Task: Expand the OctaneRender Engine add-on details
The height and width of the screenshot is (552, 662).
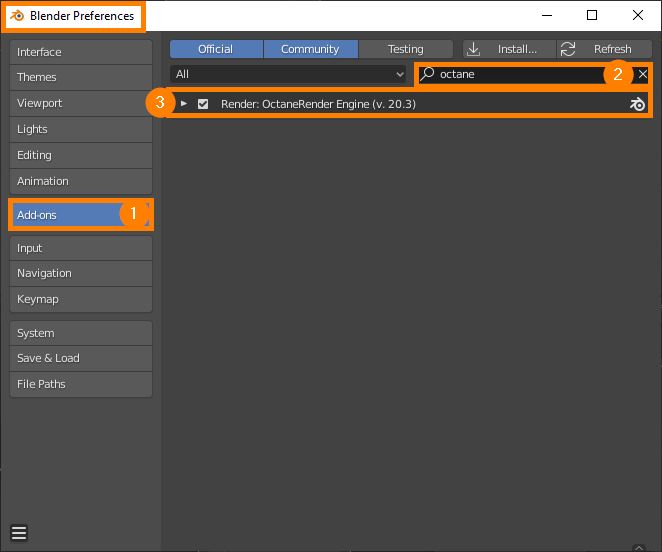Action: (x=184, y=103)
